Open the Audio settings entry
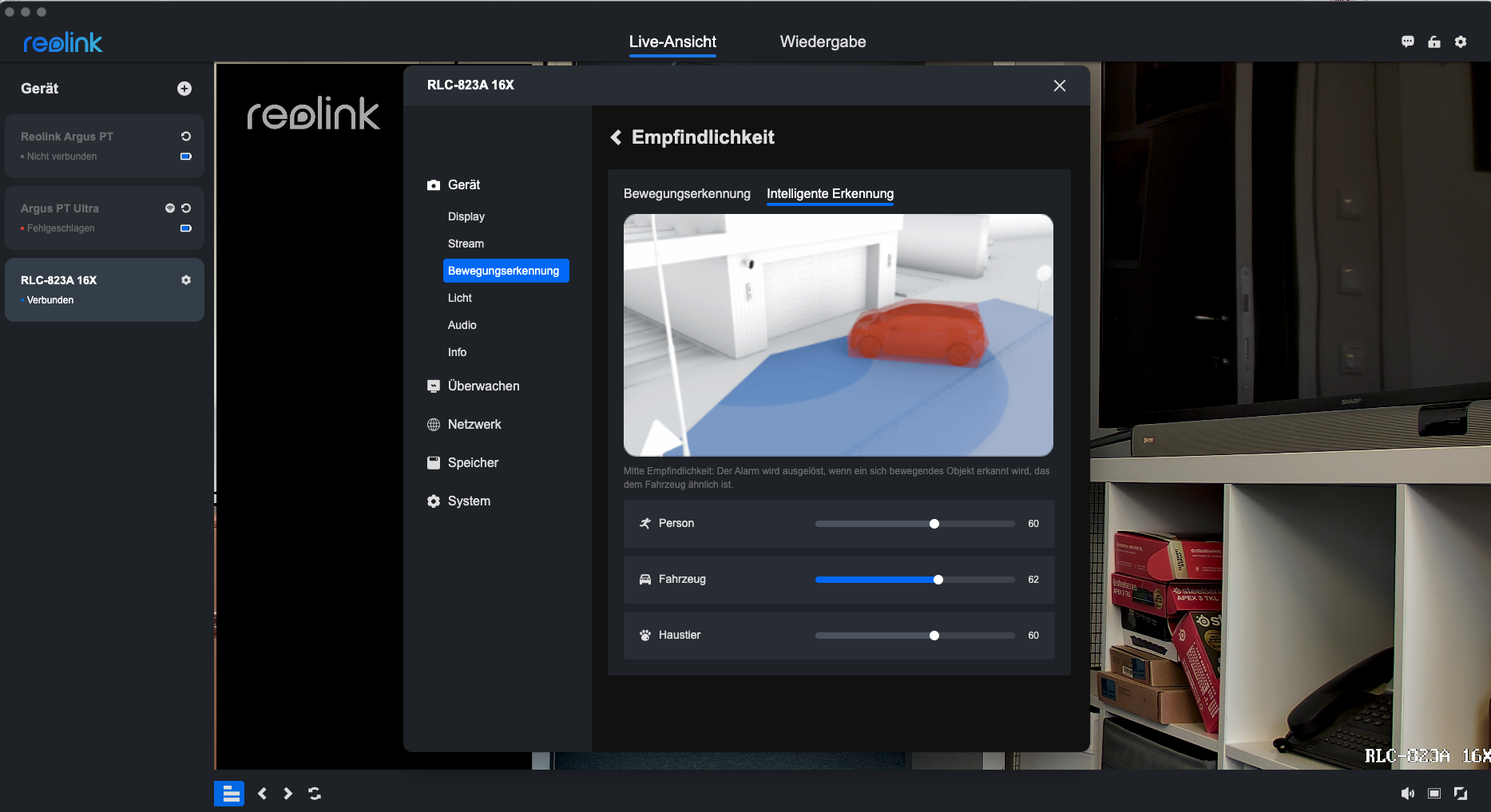1491x812 pixels. click(x=462, y=325)
